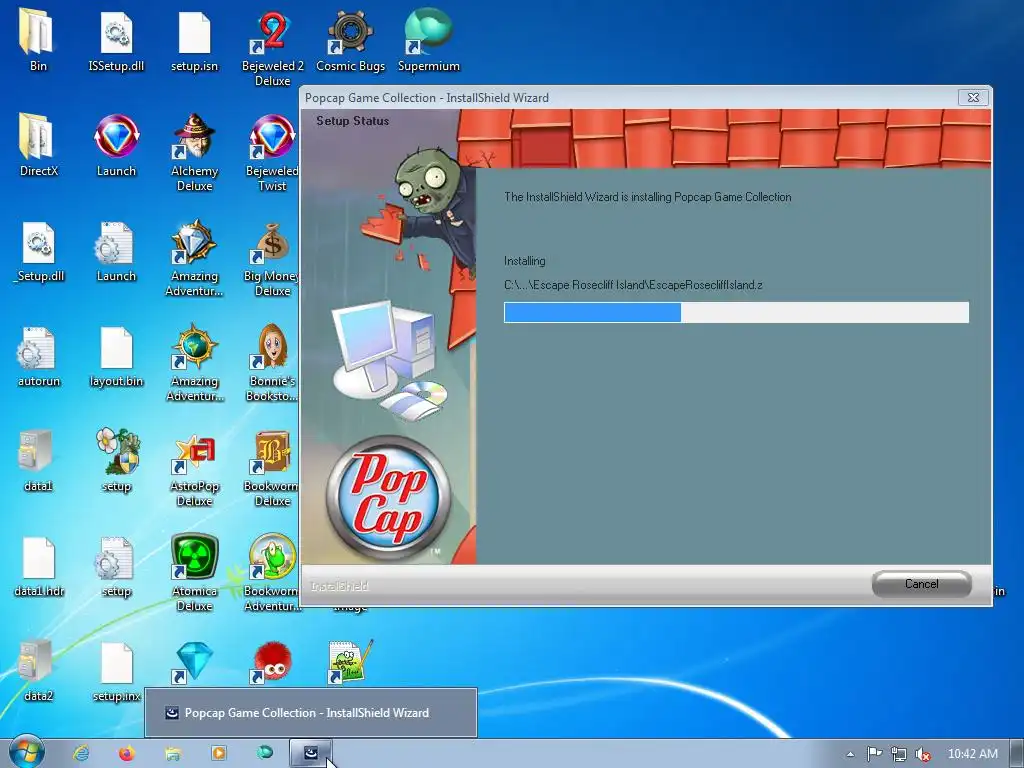
Task: Open Windows Media Player from taskbar
Action: [x=218, y=753]
